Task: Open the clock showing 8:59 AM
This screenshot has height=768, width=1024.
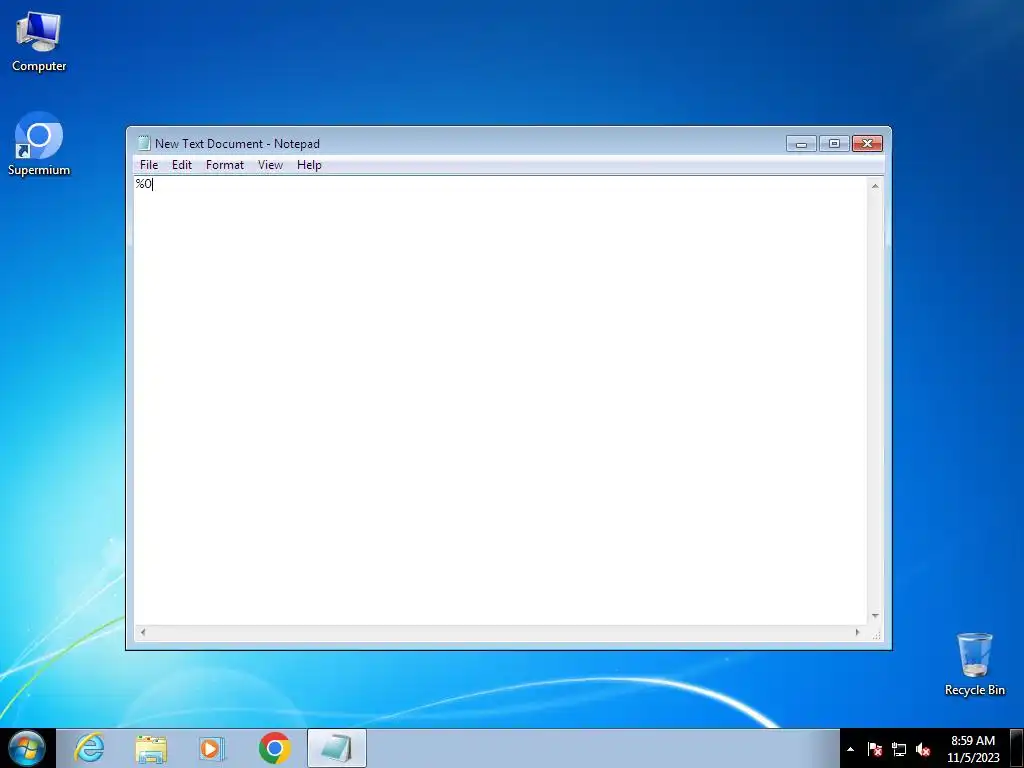Action: pos(973,749)
